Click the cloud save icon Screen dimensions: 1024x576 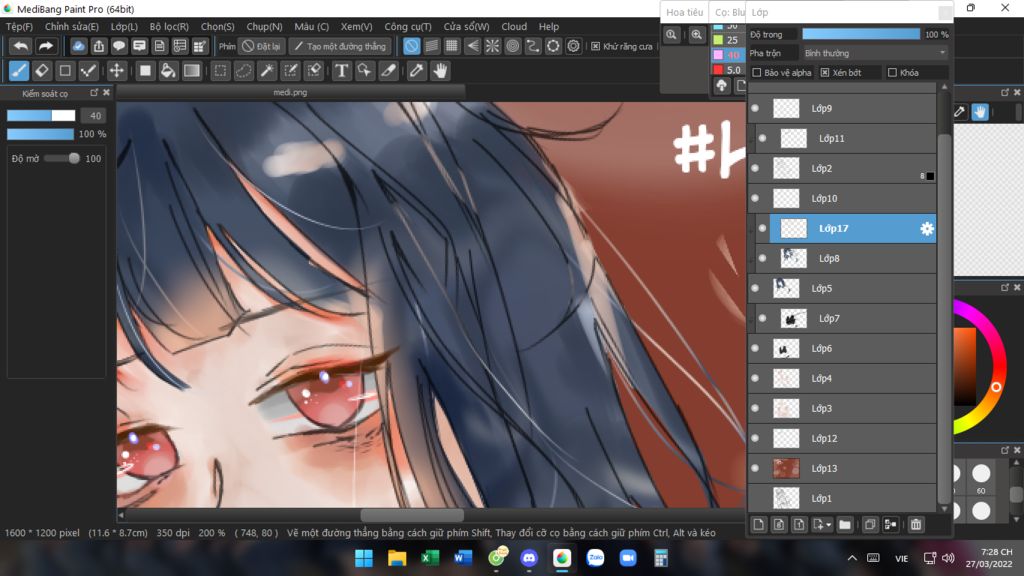point(78,46)
